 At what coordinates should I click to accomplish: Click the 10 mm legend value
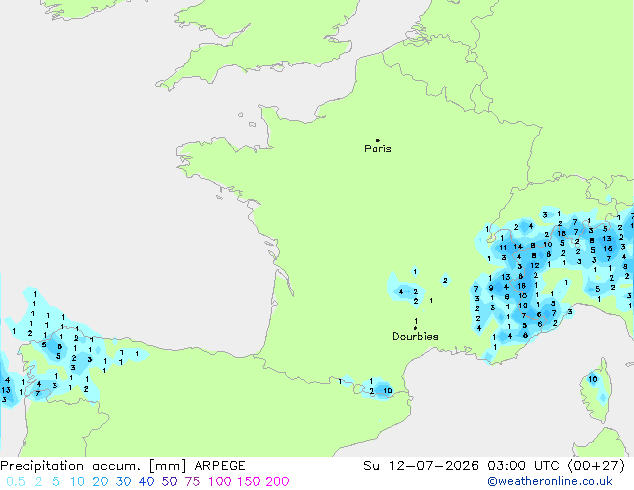(77, 482)
